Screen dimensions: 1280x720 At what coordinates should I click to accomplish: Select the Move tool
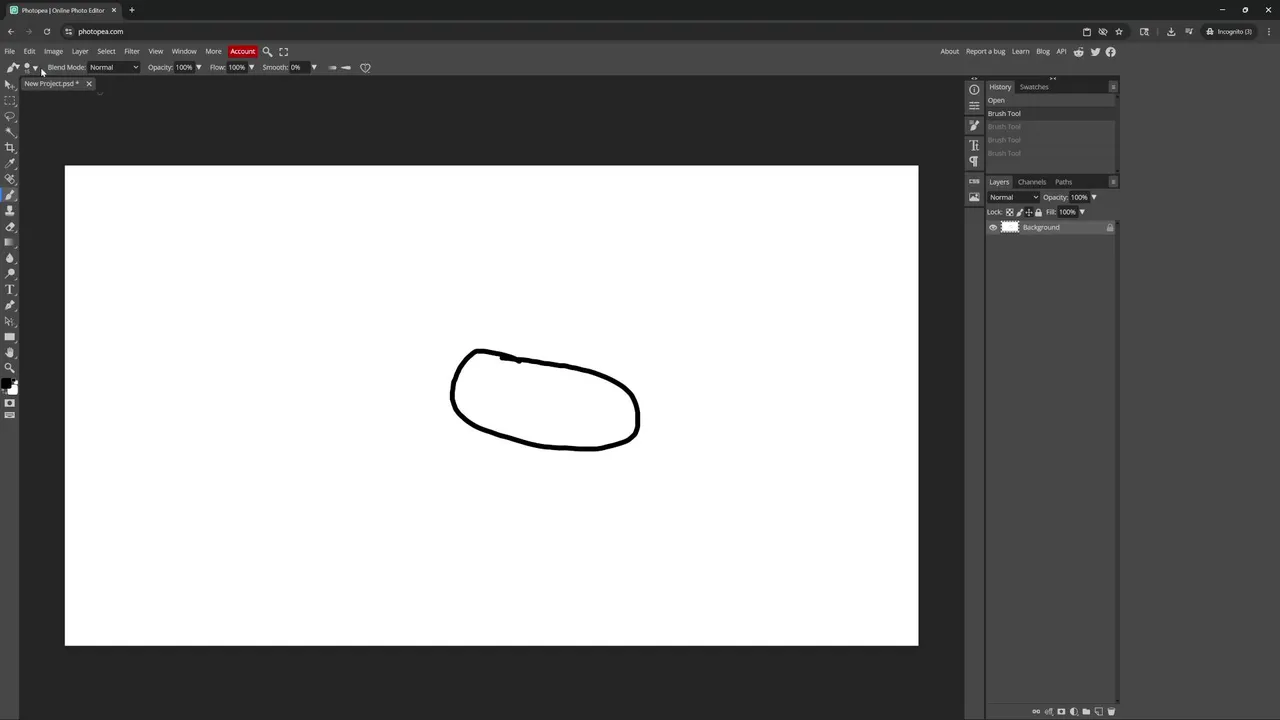(x=10, y=85)
